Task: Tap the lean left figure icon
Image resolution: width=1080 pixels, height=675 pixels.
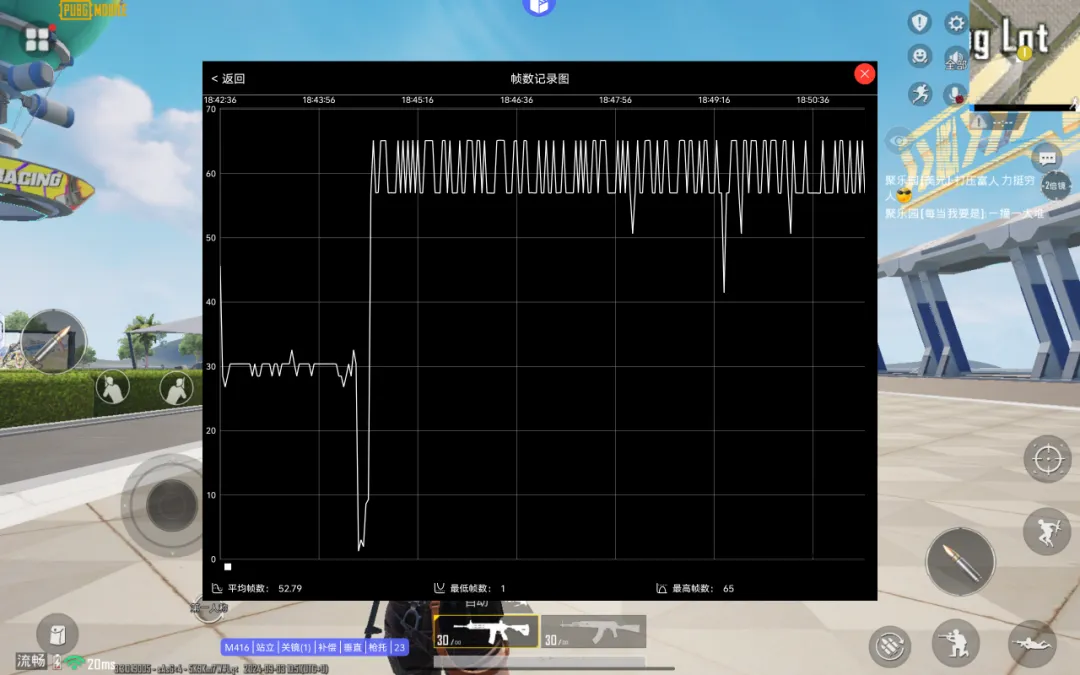Action: 112,386
